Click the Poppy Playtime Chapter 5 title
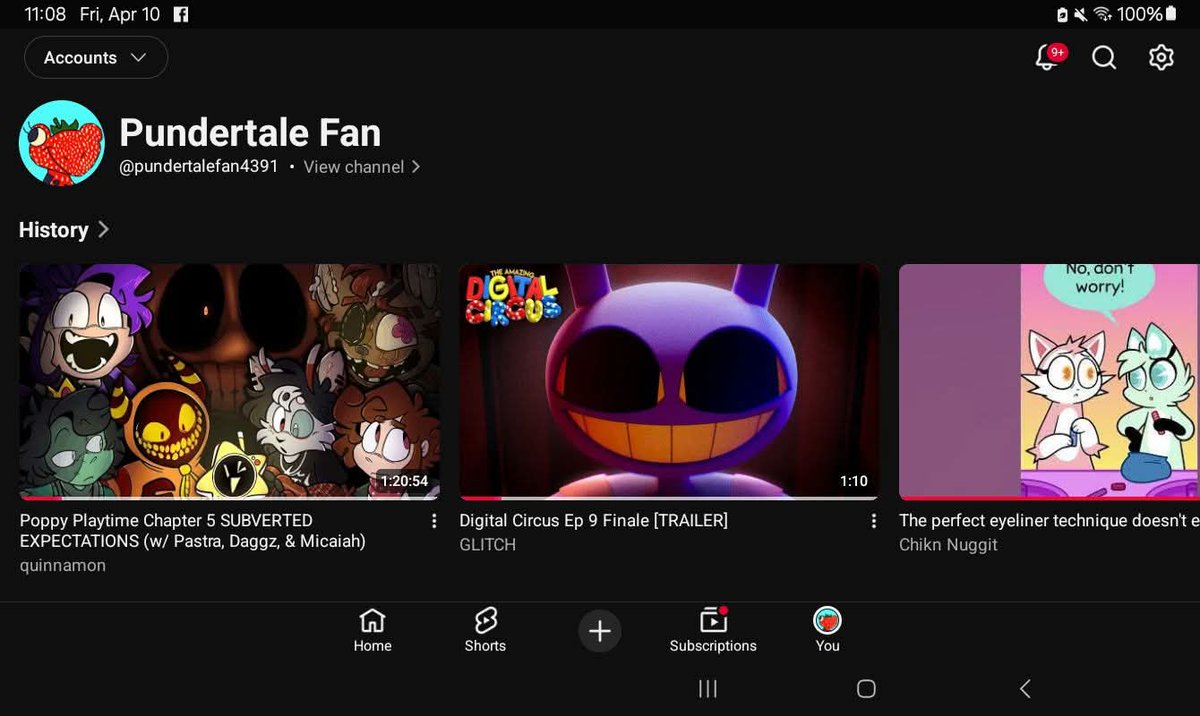The image size is (1200, 716). click(193, 531)
